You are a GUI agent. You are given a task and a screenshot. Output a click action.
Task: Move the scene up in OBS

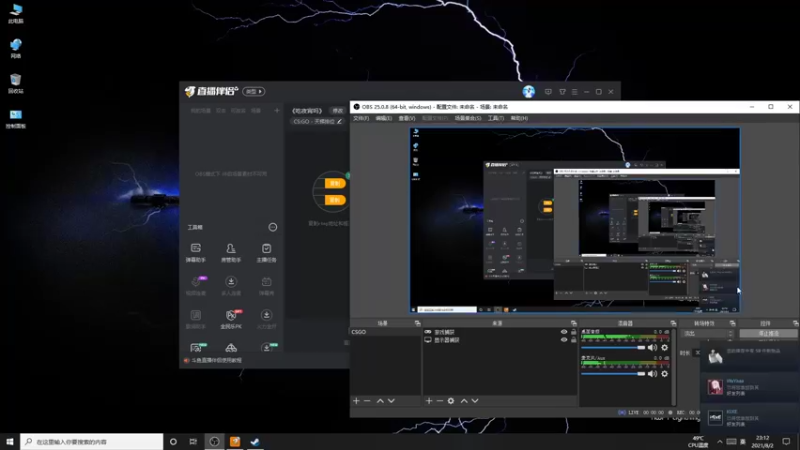[x=380, y=401]
